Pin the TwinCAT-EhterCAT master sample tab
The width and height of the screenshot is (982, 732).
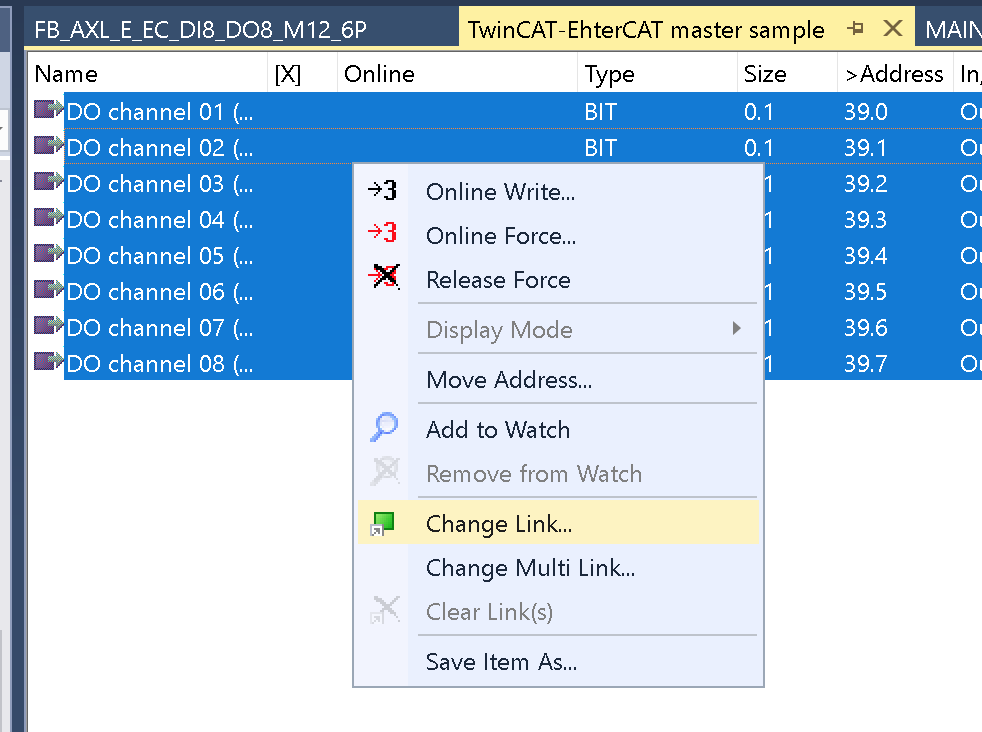click(855, 28)
